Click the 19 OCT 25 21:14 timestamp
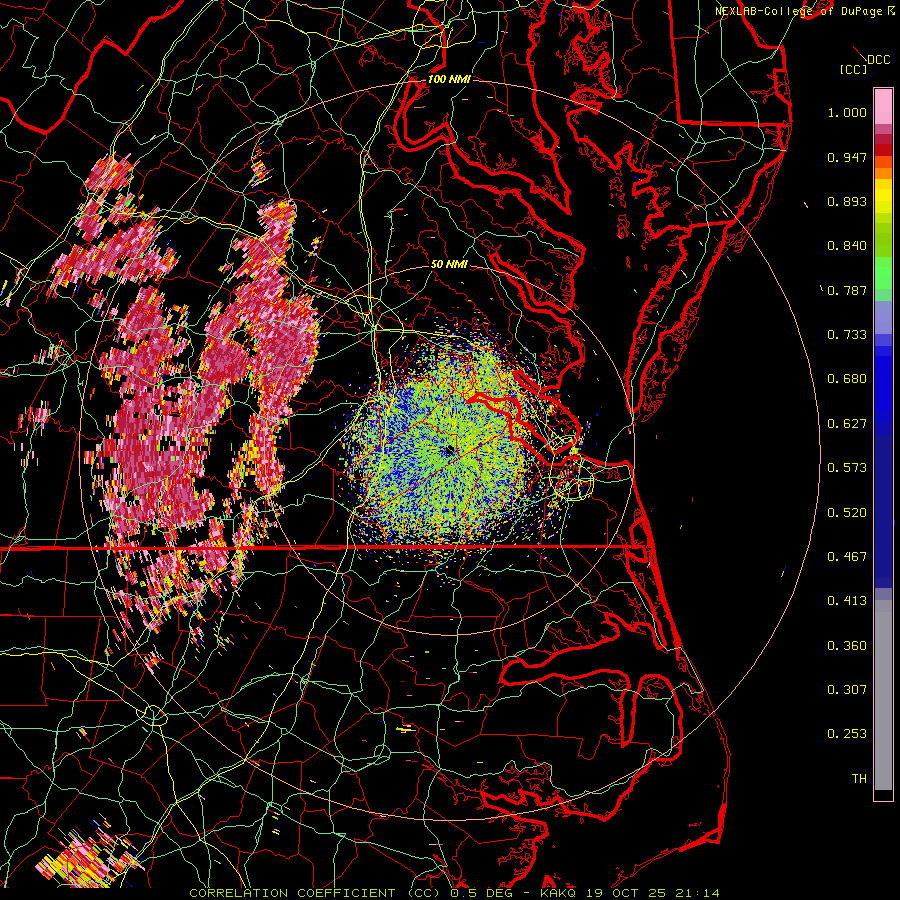This screenshot has height=900, width=900. point(653,893)
